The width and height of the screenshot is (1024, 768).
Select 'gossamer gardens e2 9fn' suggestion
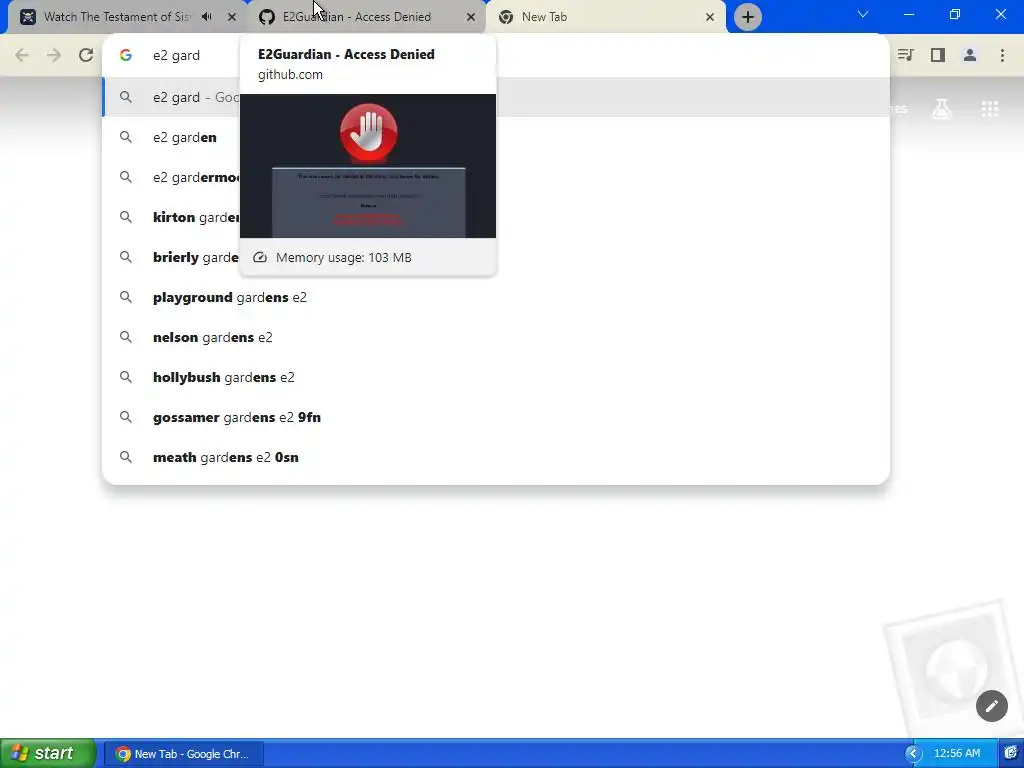[496, 417]
